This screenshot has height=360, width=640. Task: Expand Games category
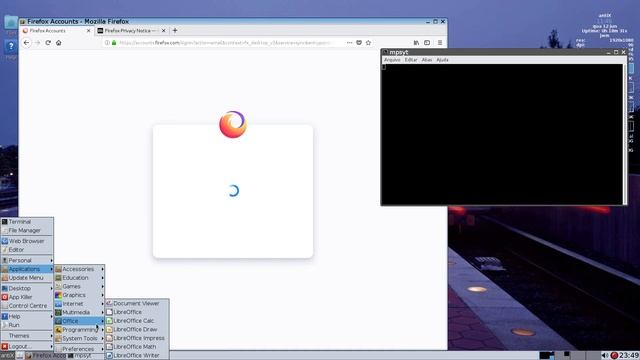click(80, 287)
